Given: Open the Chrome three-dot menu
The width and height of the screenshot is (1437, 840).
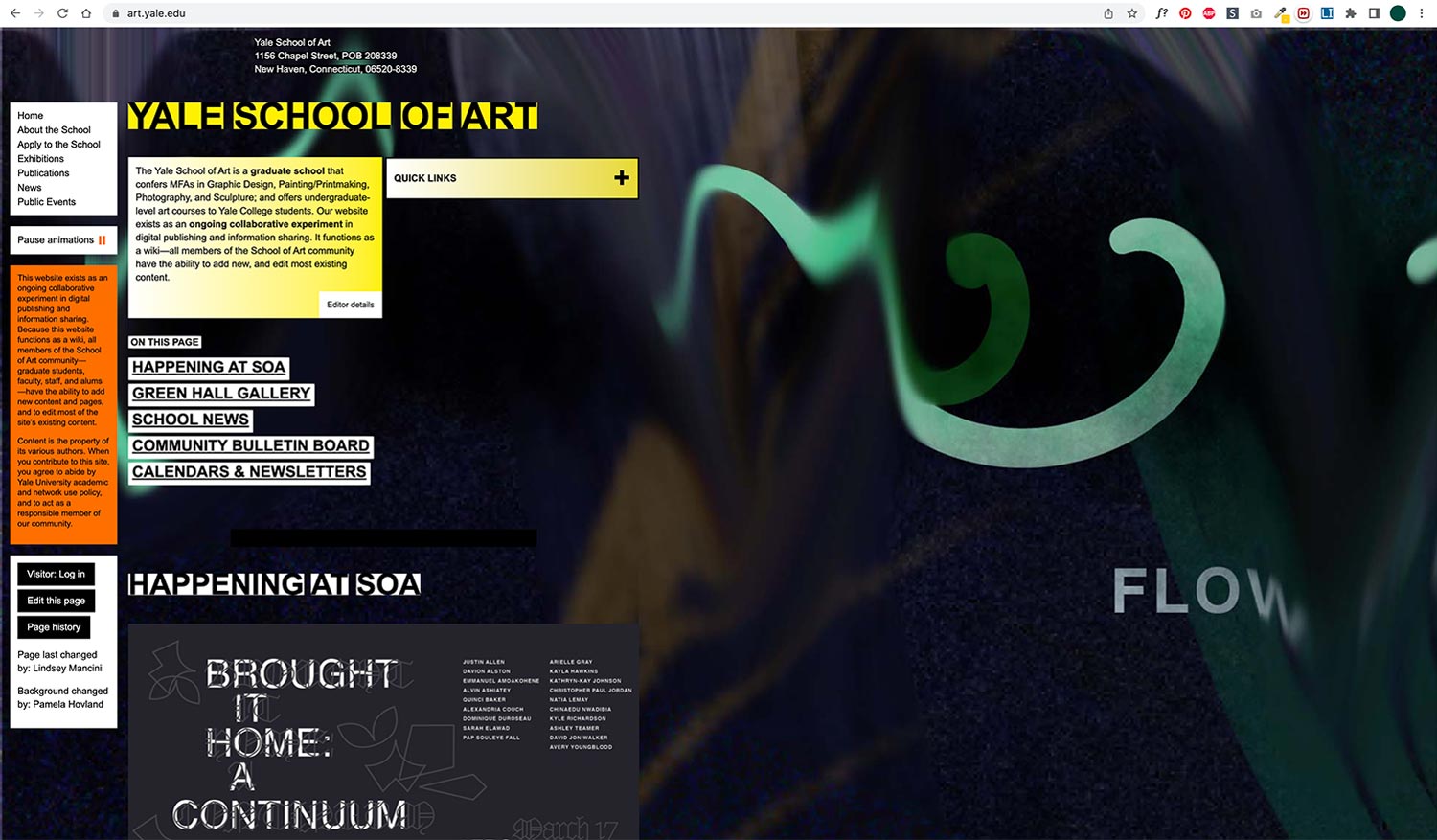Looking at the screenshot, I should pyautogui.click(x=1422, y=13).
